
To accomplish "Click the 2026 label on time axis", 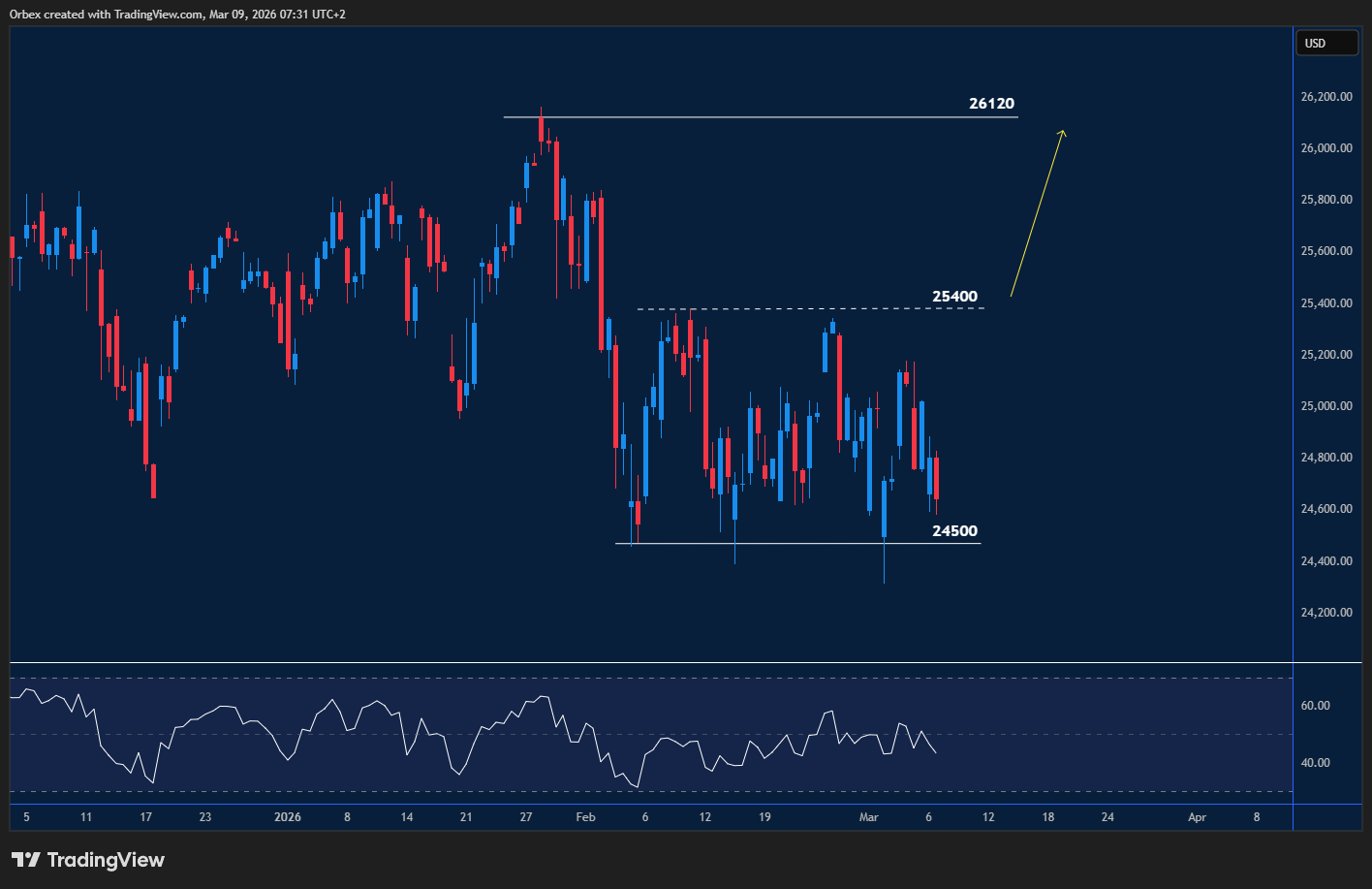I will 288,817.
